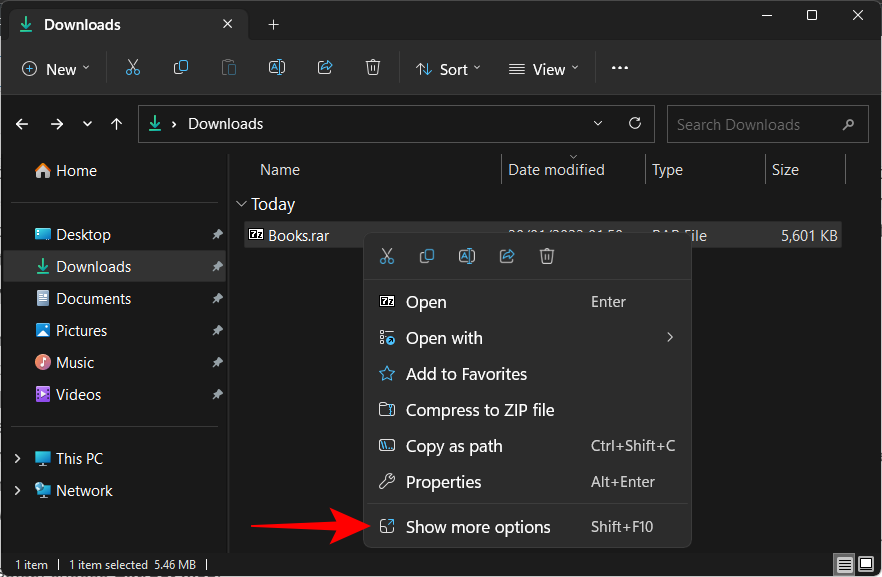Screen dimensions: 882x577
Task: Click the Share icon in the context menu
Action: pos(507,257)
